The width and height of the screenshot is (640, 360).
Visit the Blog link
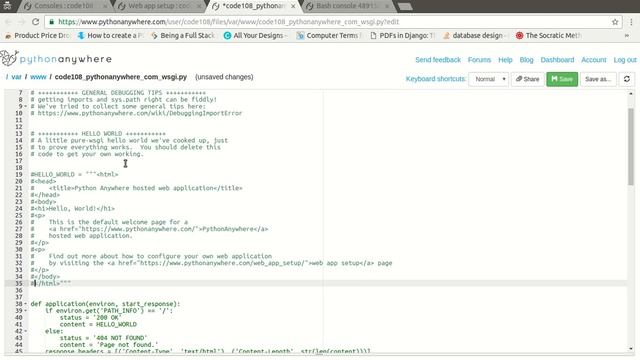click(526, 60)
